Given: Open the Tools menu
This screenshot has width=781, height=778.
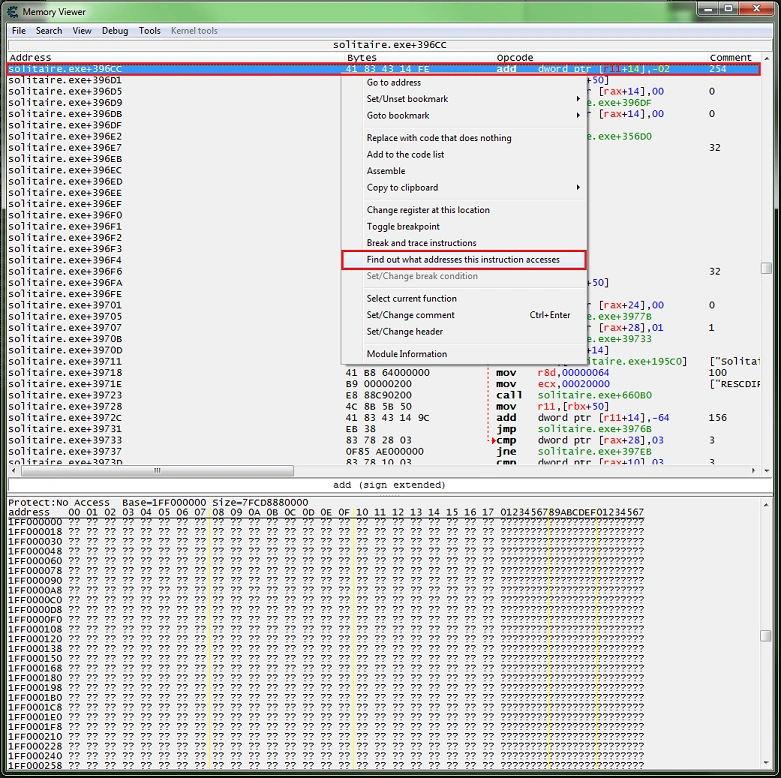Looking at the screenshot, I should (149, 31).
